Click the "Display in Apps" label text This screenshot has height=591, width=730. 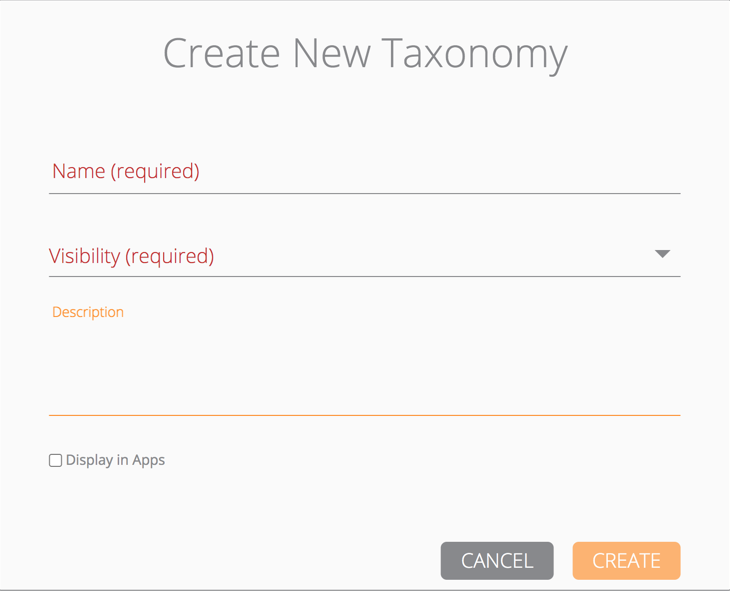pyautogui.click(x=115, y=460)
